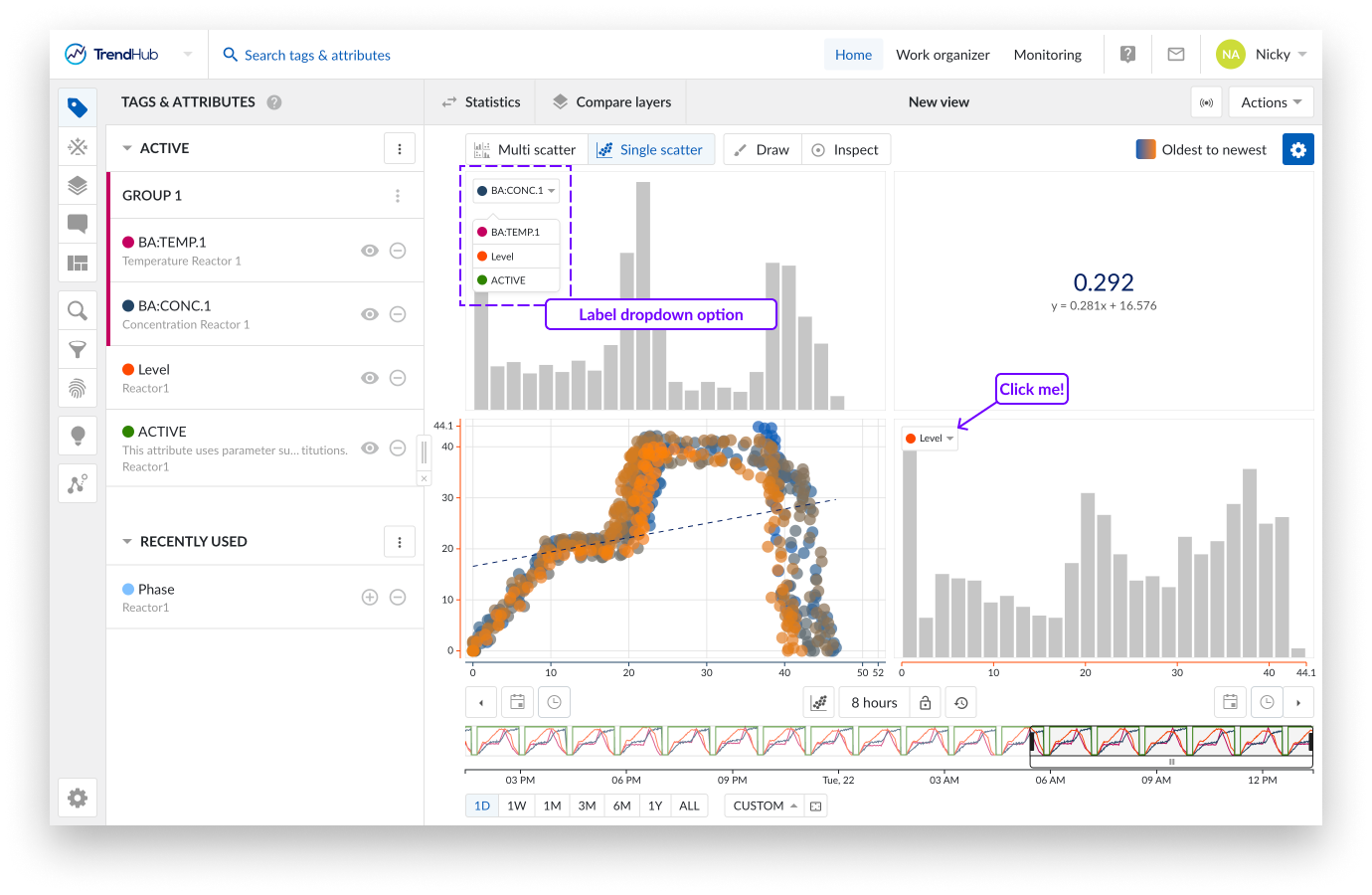This screenshot has width=1372, height=895.
Task: Collapse the ACTIVE section
Action: (x=127, y=148)
